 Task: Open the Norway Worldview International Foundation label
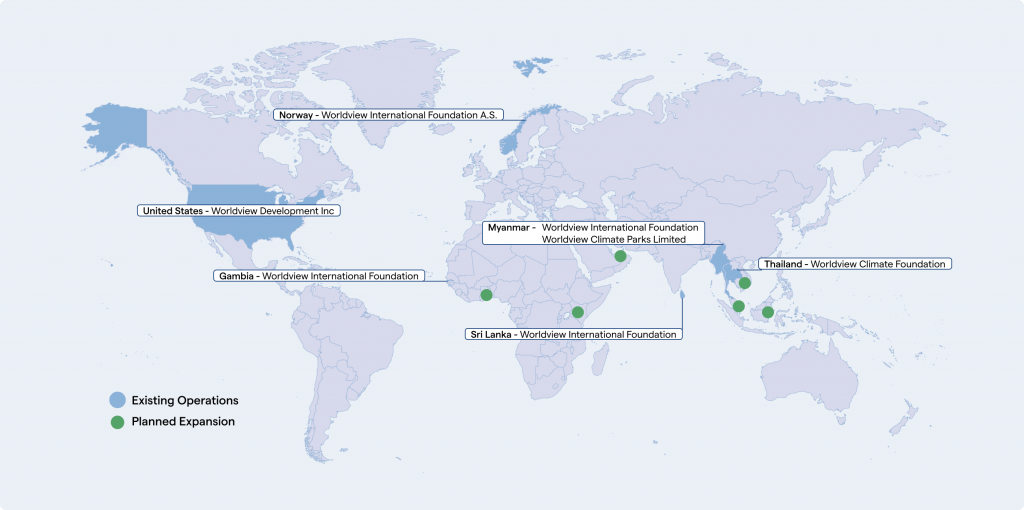pyautogui.click(x=389, y=115)
